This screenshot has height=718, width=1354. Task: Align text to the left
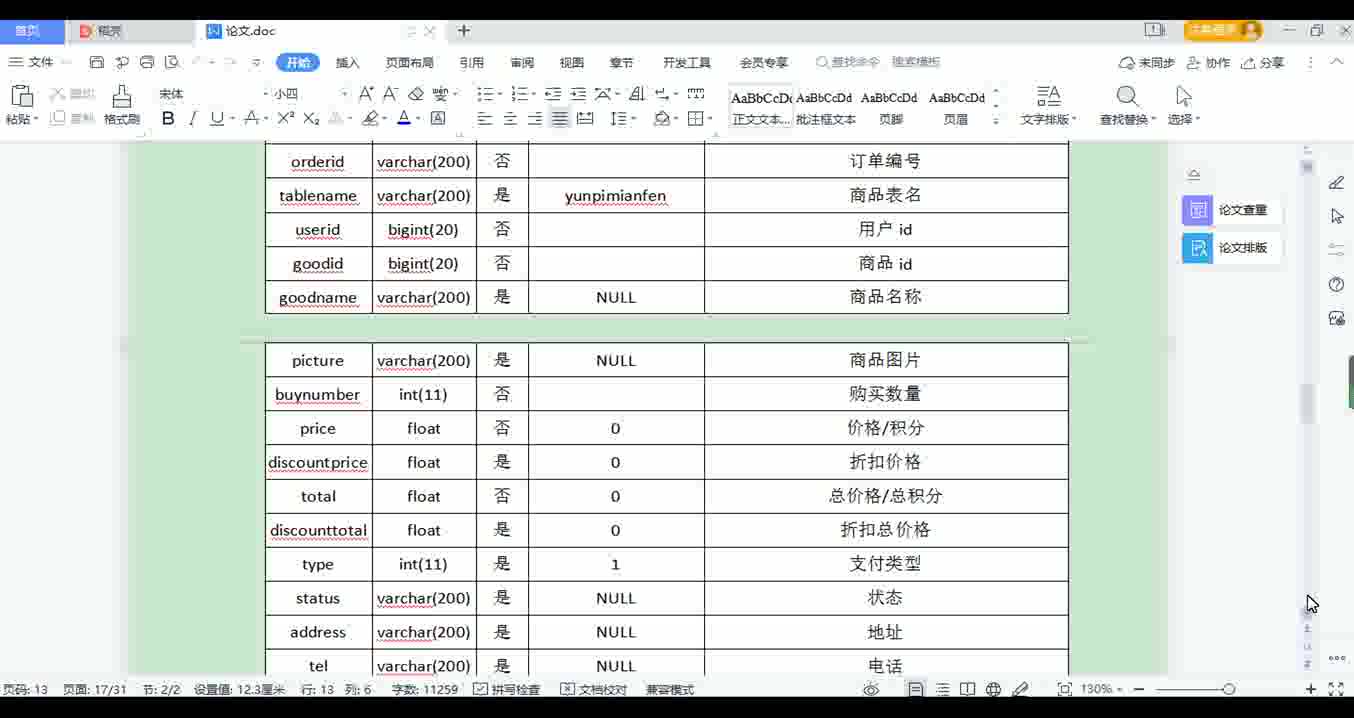(x=485, y=119)
